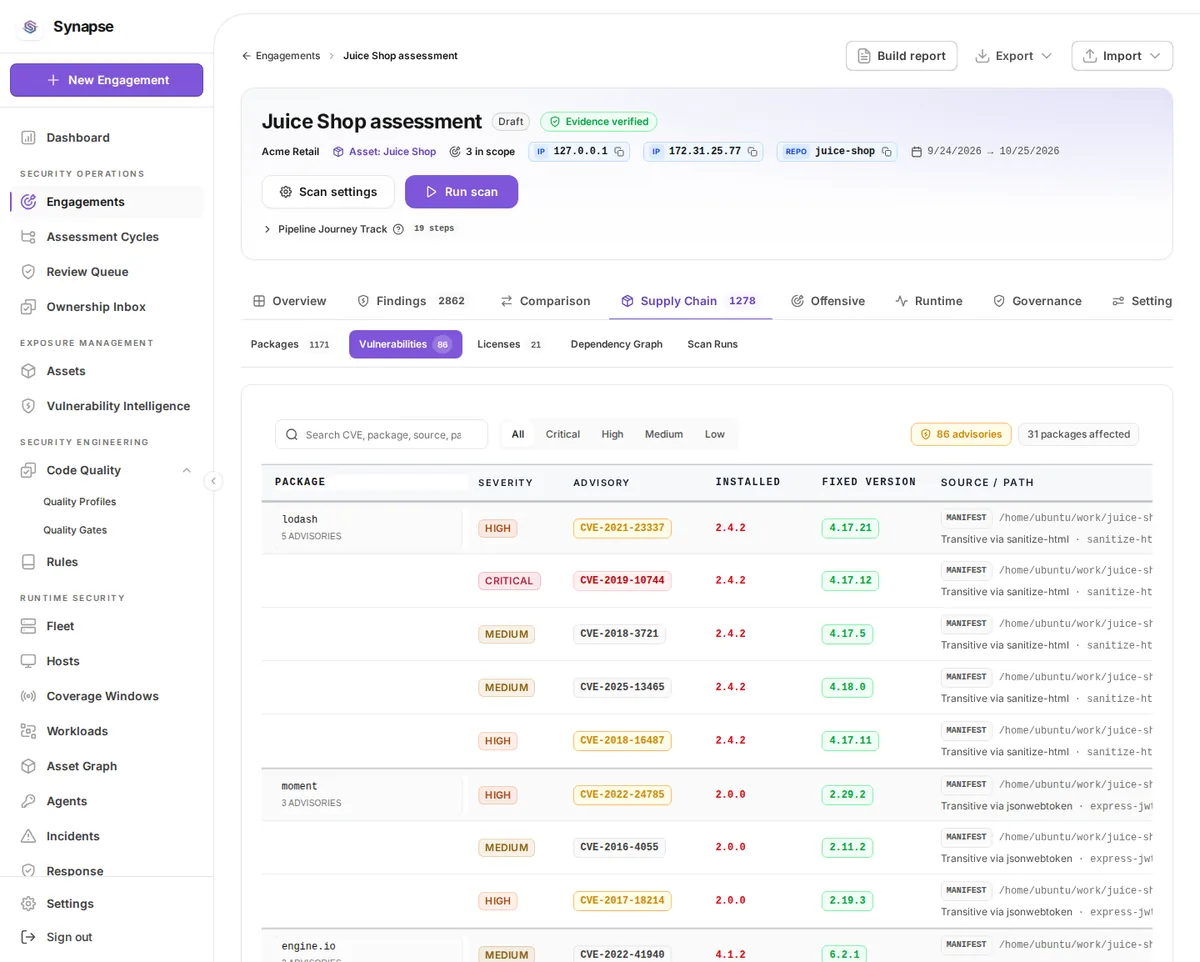Click the Run scan button
This screenshot has height=962, width=1200.
pos(461,192)
